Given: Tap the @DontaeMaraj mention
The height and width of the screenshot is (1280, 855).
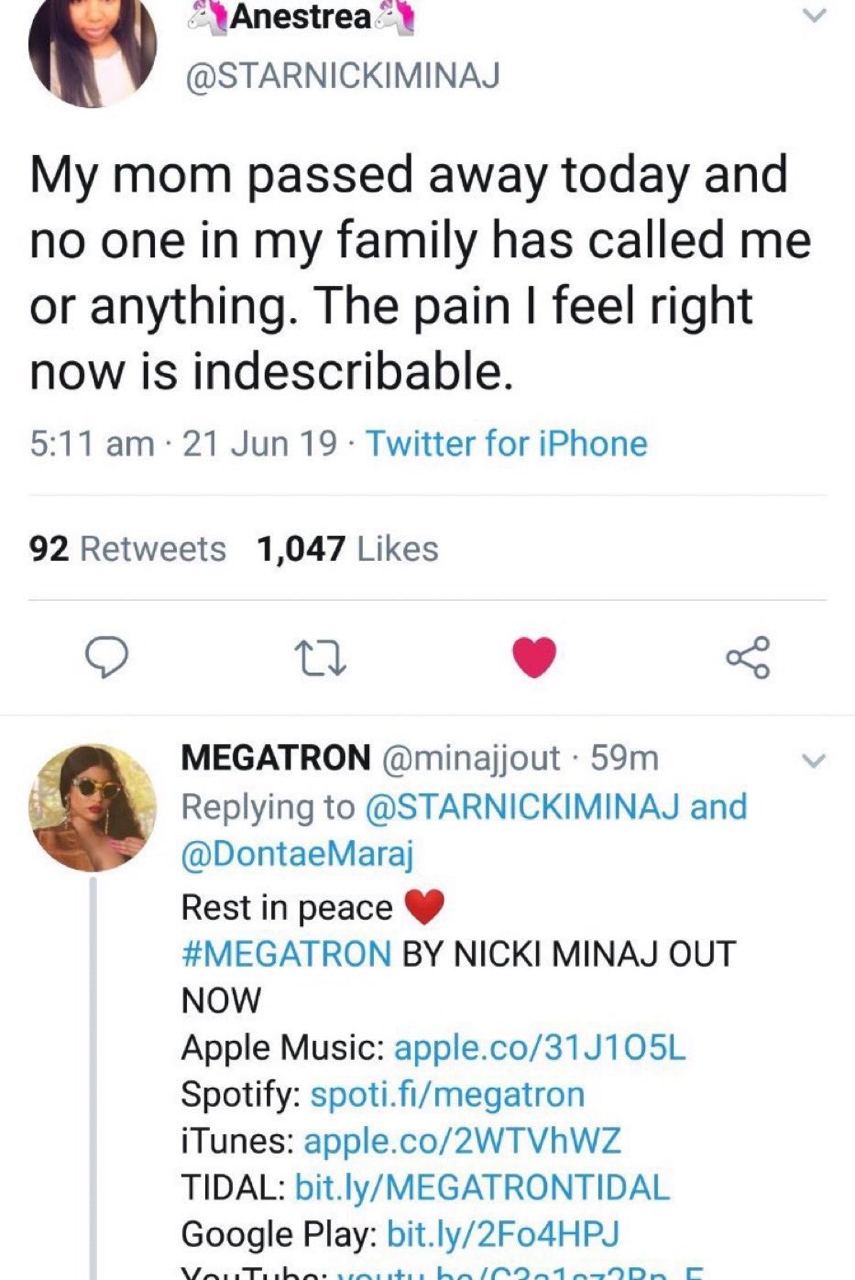Looking at the screenshot, I should coord(296,855).
